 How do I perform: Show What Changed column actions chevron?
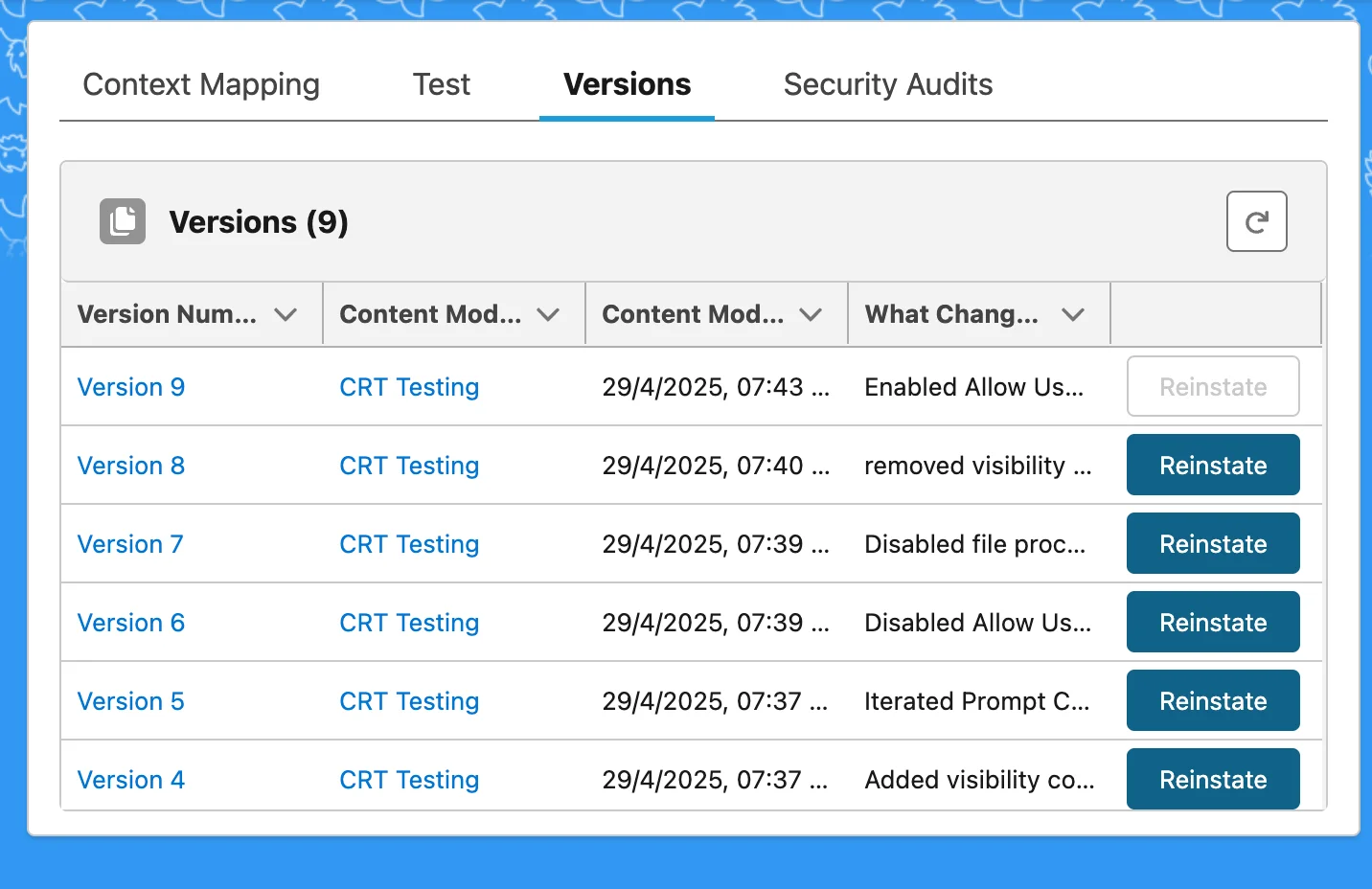coord(1073,314)
